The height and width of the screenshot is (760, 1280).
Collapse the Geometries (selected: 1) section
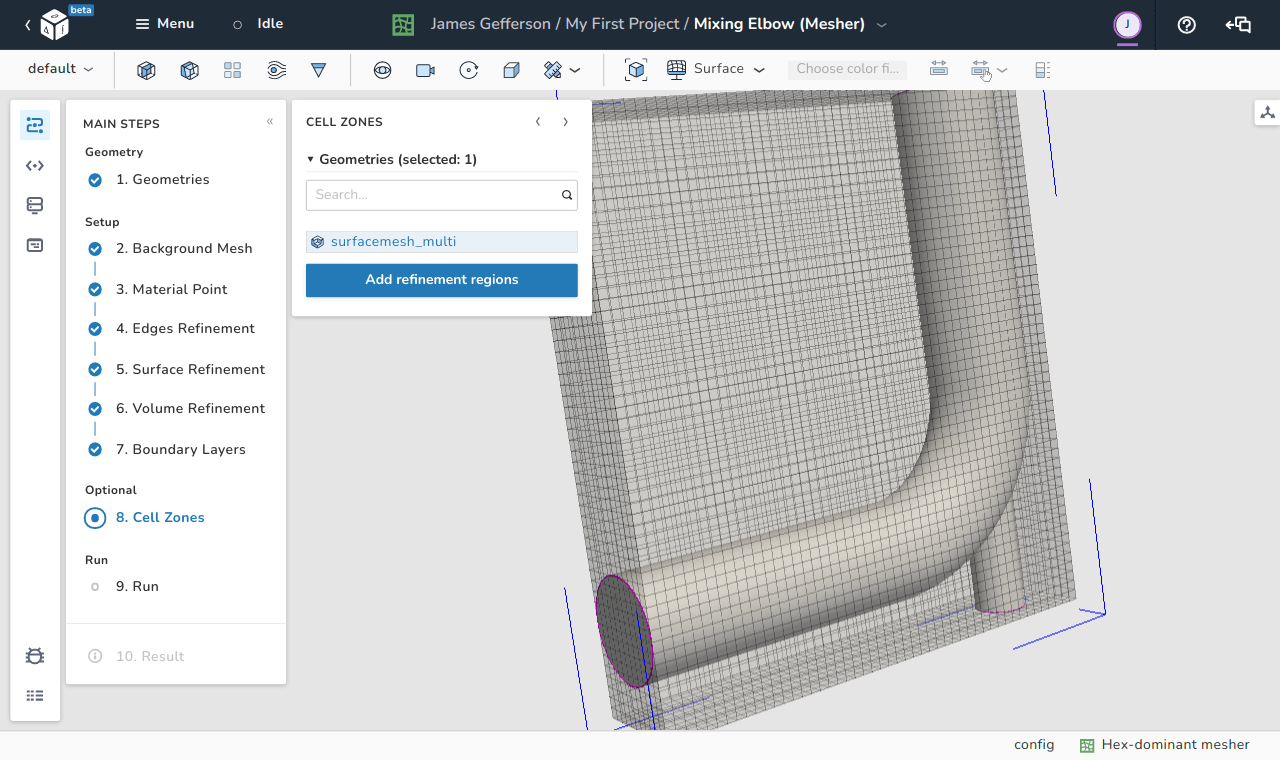point(391,159)
